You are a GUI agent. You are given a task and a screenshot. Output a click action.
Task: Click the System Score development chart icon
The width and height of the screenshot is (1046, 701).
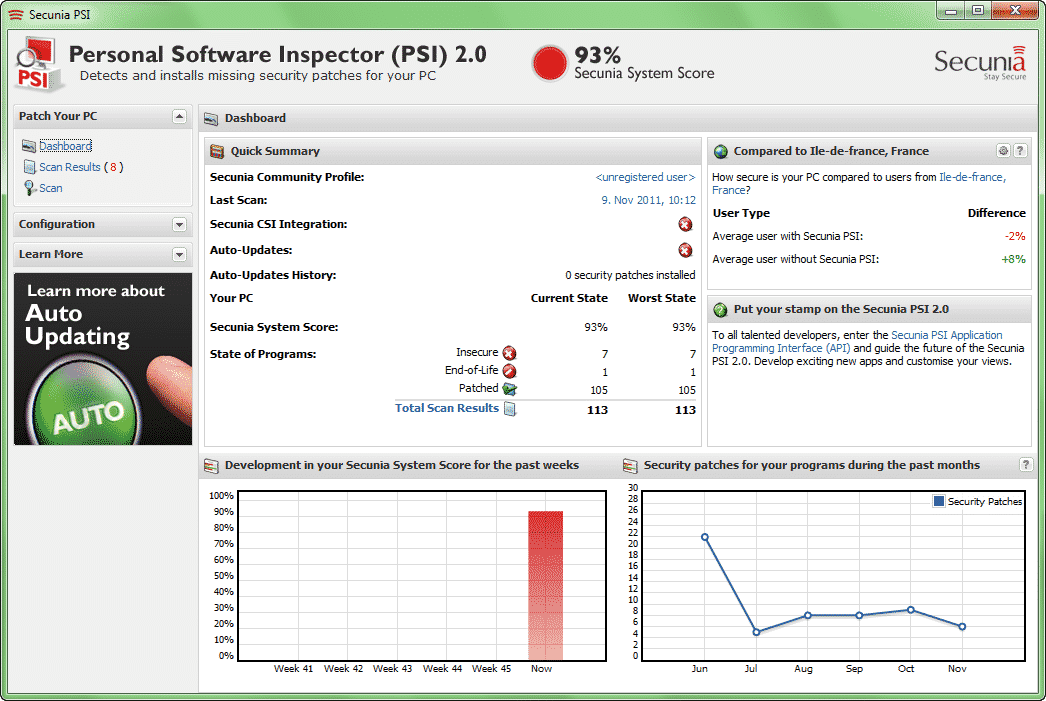pyautogui.click(x=211, y=466)
